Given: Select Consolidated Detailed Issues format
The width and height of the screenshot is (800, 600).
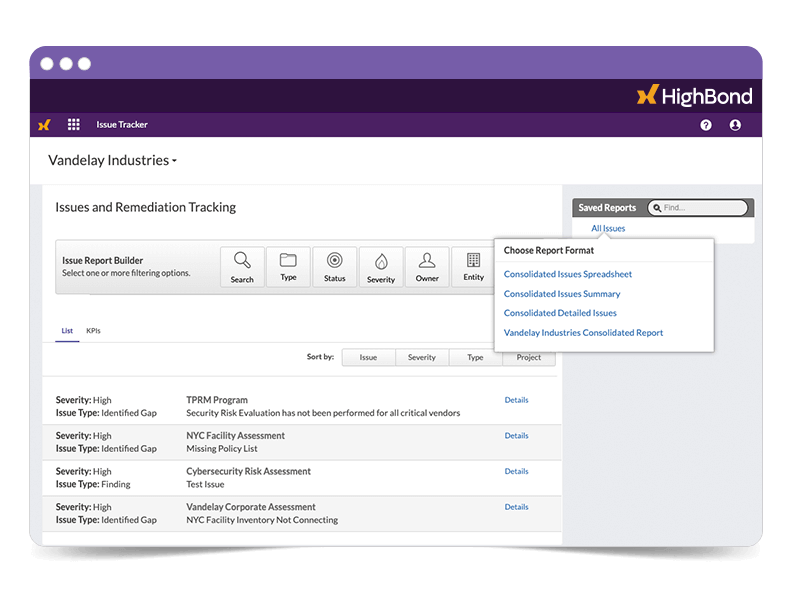Looking at the screenshot, I should click(560, 313).
